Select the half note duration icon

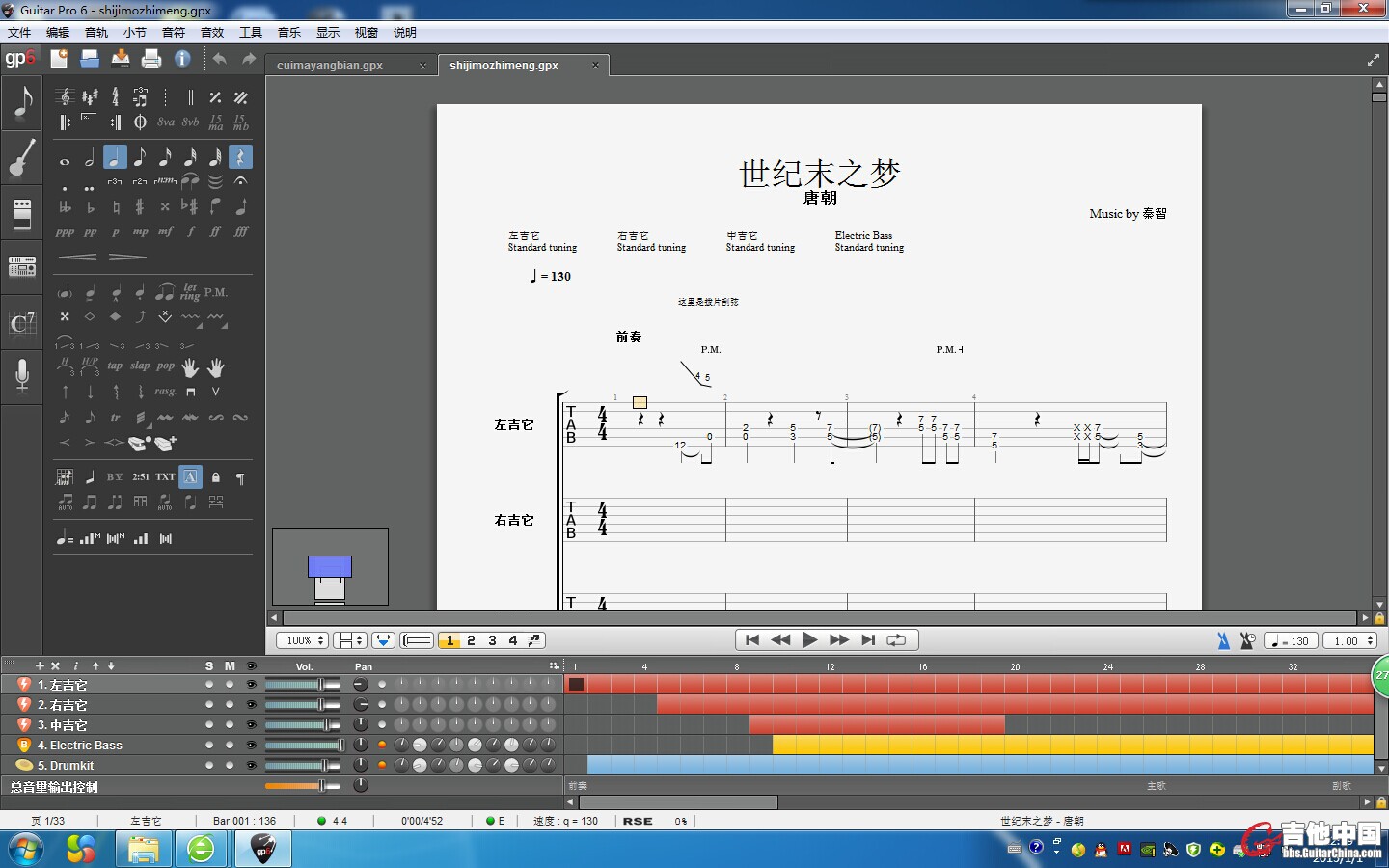coord(90,157)
